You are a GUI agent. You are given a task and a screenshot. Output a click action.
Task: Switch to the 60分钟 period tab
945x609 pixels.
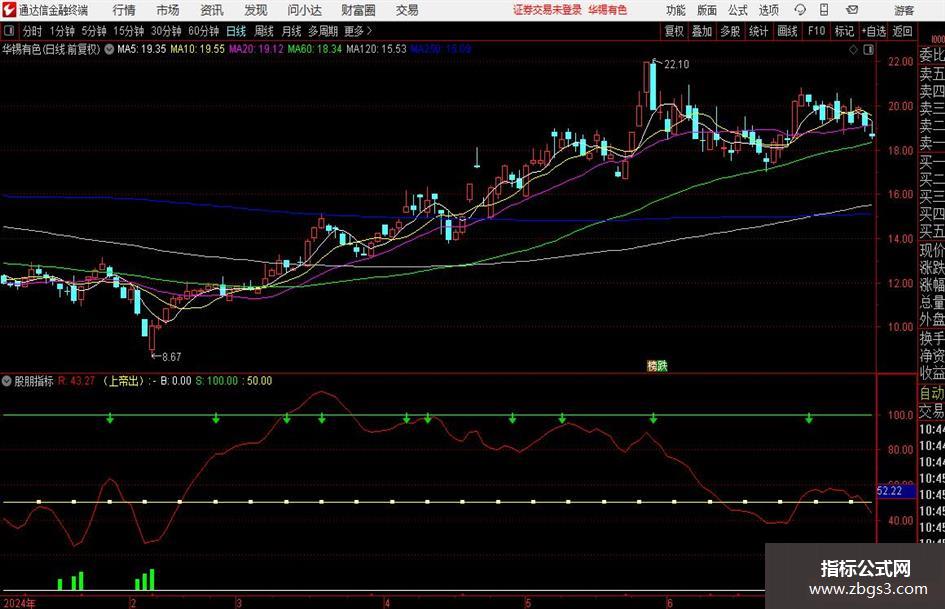tap(204, 31)
